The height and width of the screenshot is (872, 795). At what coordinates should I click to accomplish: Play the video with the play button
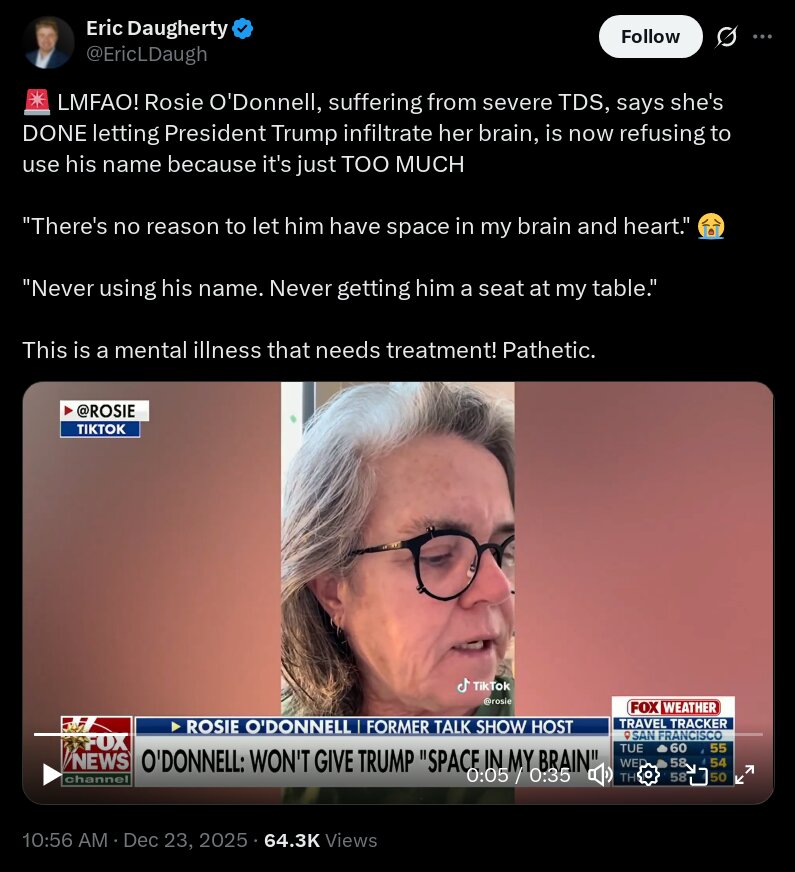[52, 774]
